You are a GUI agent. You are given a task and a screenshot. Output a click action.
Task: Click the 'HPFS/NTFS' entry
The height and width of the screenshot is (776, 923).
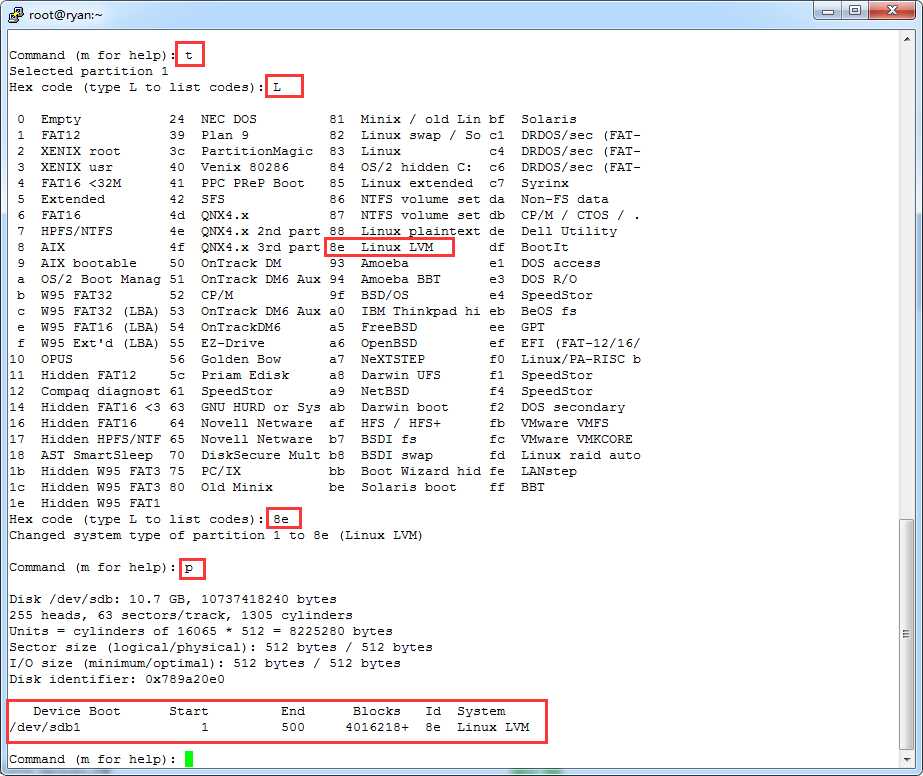tap(77, 231)
